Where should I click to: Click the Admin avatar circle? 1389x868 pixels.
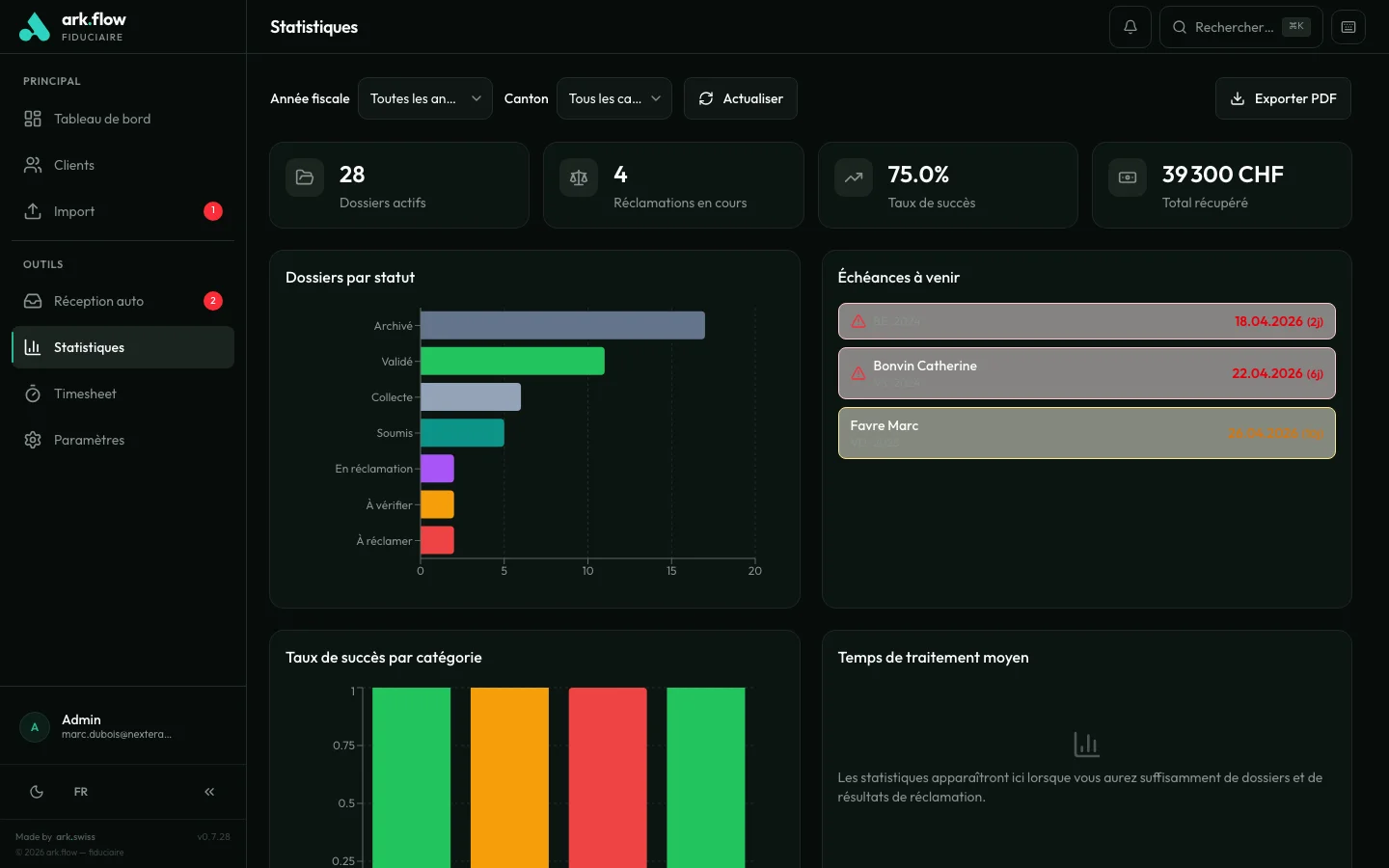point(35,727)
